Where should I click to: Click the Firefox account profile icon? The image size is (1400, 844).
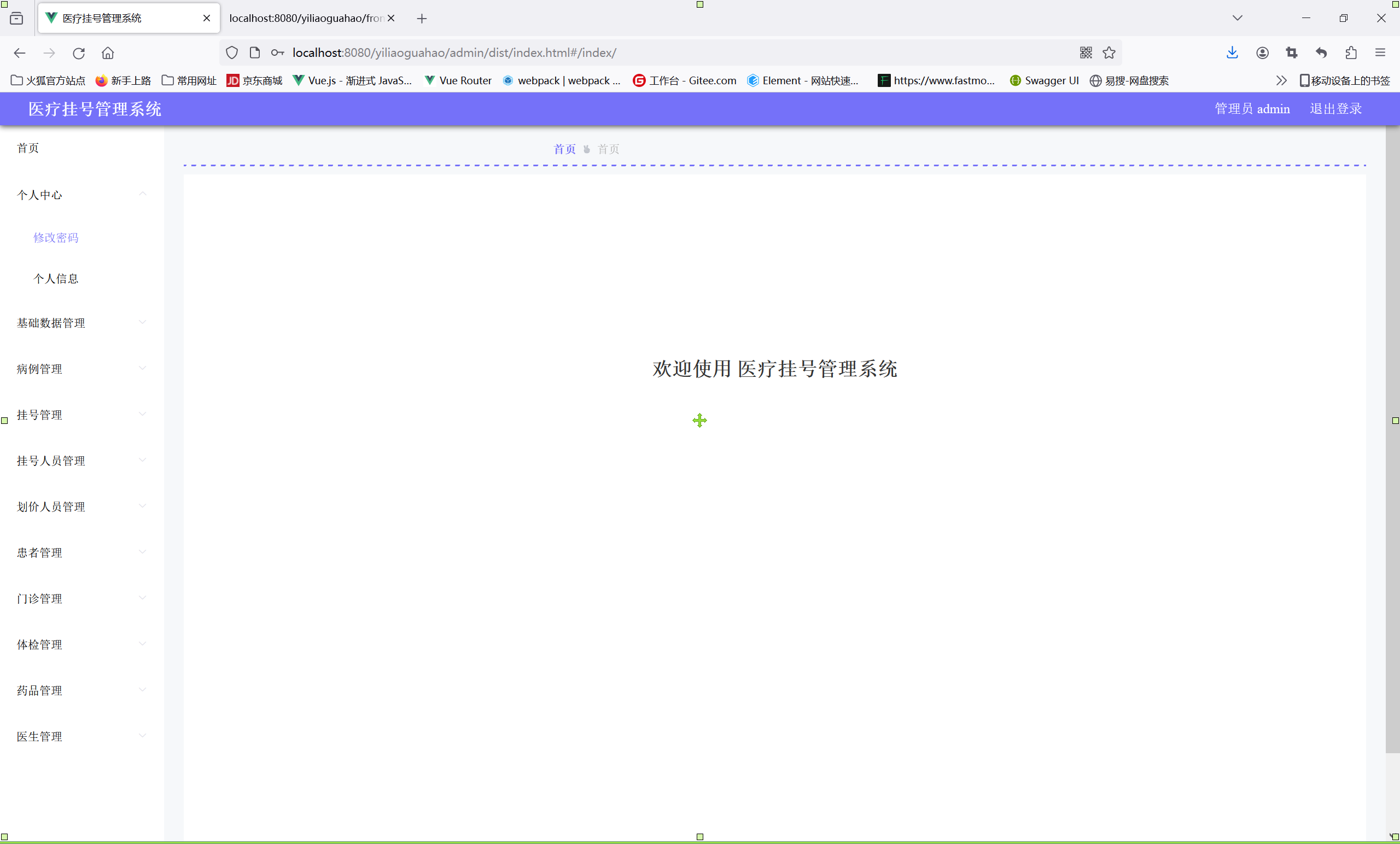(x=1262, y=53)
